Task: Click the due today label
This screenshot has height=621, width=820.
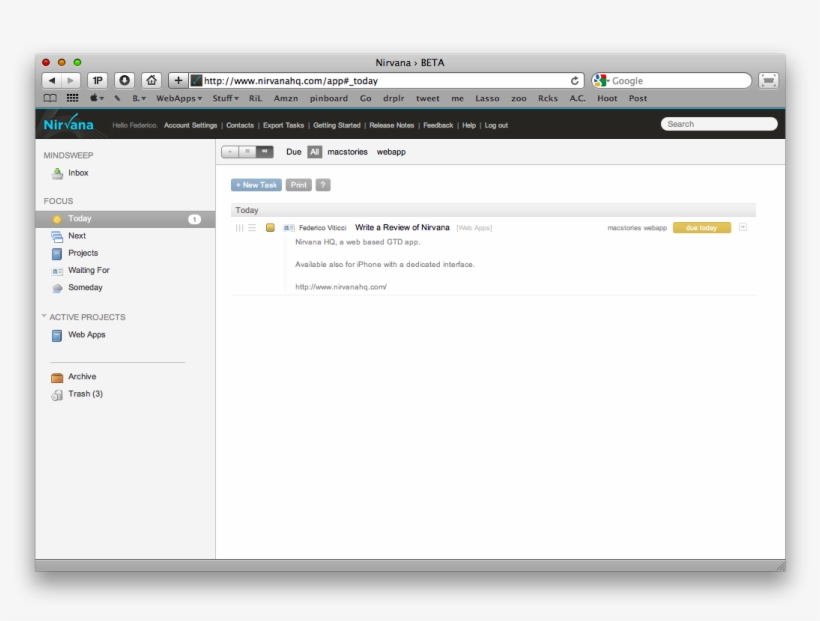Action: (x=701, y=228)
